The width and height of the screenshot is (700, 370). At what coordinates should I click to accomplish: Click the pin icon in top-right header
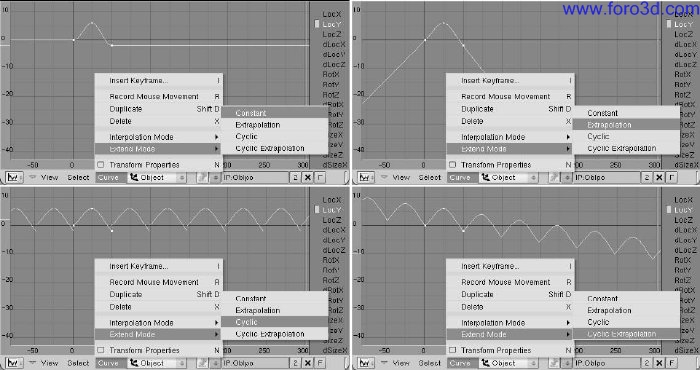pos(555,178)
